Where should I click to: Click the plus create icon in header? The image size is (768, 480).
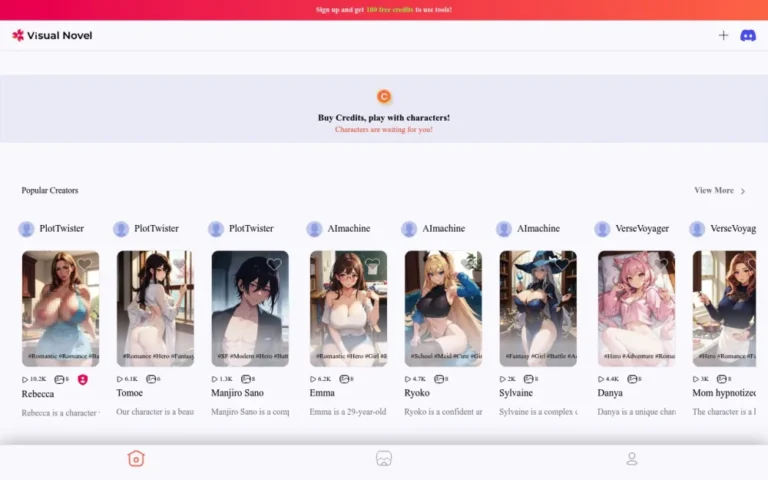(x=723, y=35)
